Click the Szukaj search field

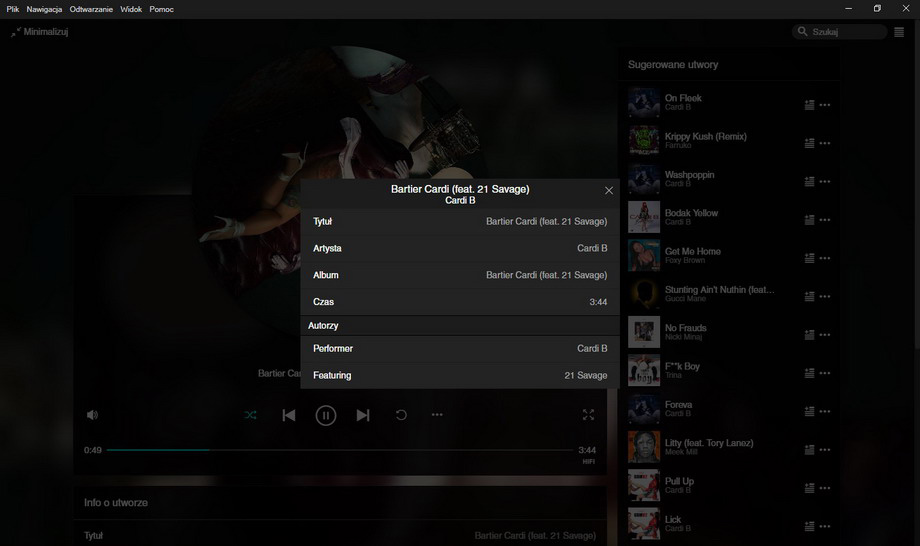[845, 32]
